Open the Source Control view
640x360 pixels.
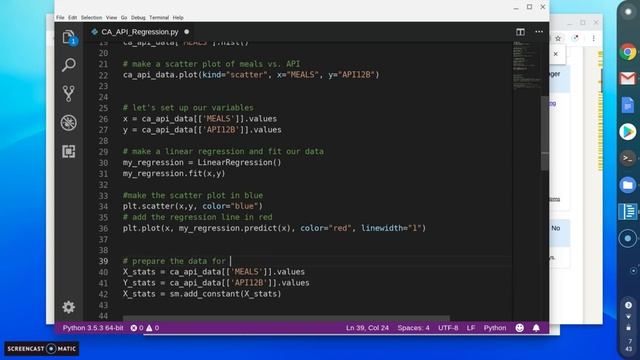point(69,93)
